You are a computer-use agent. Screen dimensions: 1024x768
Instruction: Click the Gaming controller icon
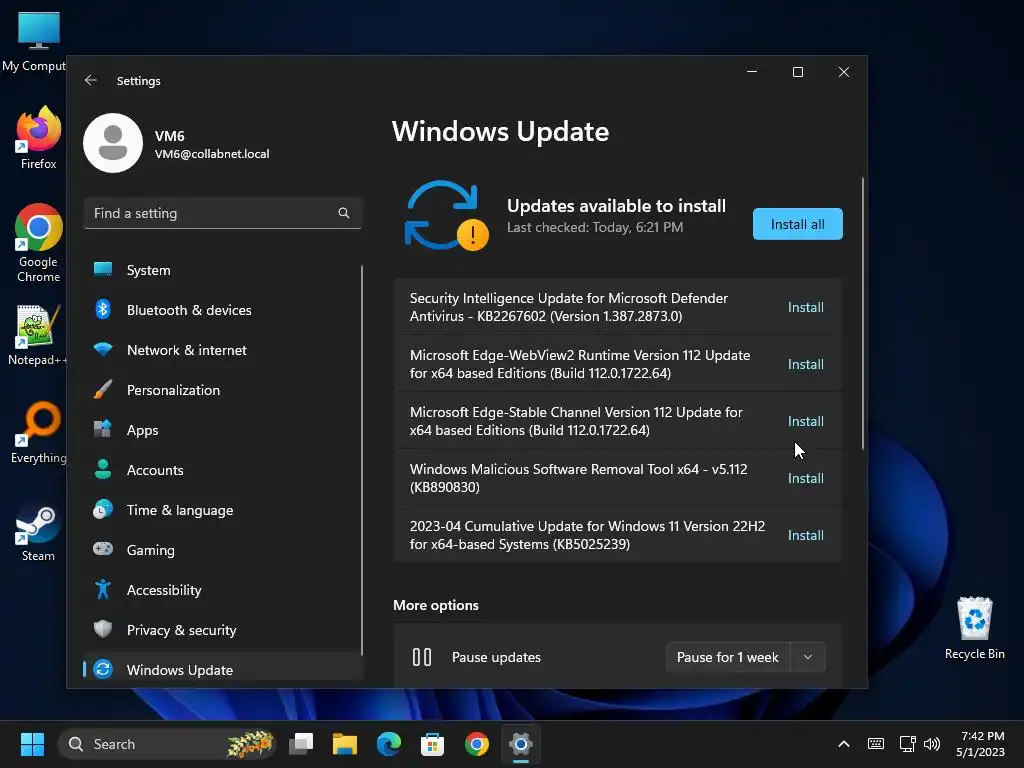(103, 549)
